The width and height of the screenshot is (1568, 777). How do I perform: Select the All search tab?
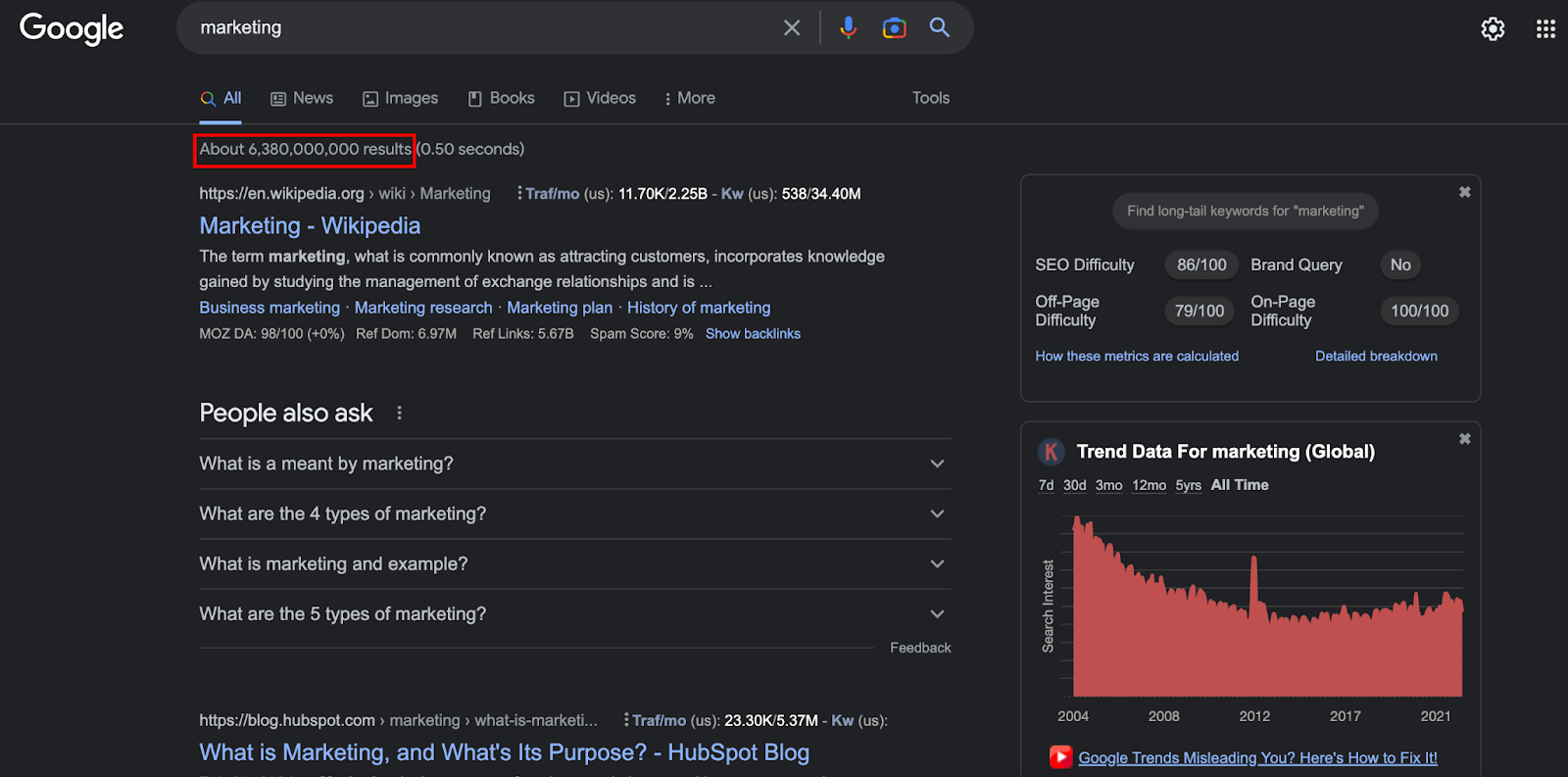pyautogui.click(x=220, y=98)
